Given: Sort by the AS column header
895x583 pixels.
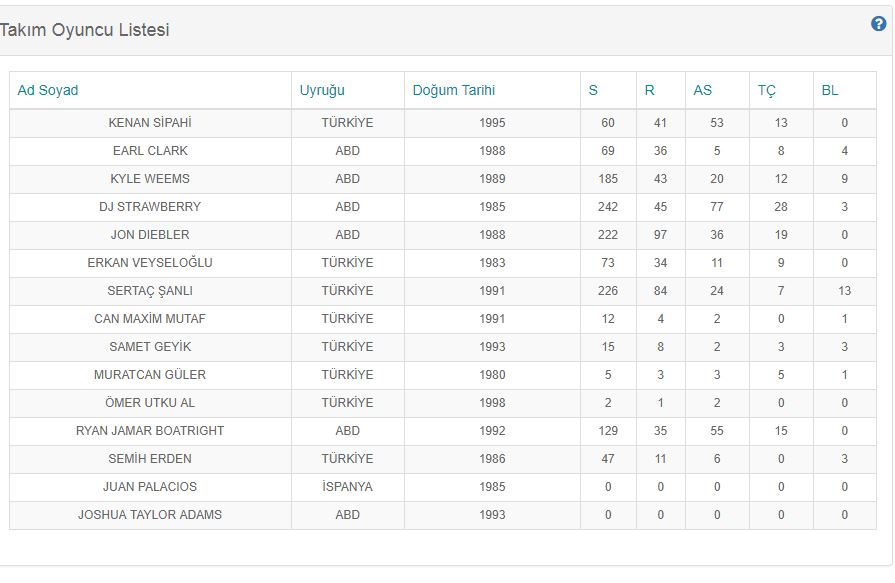Looking at the screenshot, I should [703, 90].
